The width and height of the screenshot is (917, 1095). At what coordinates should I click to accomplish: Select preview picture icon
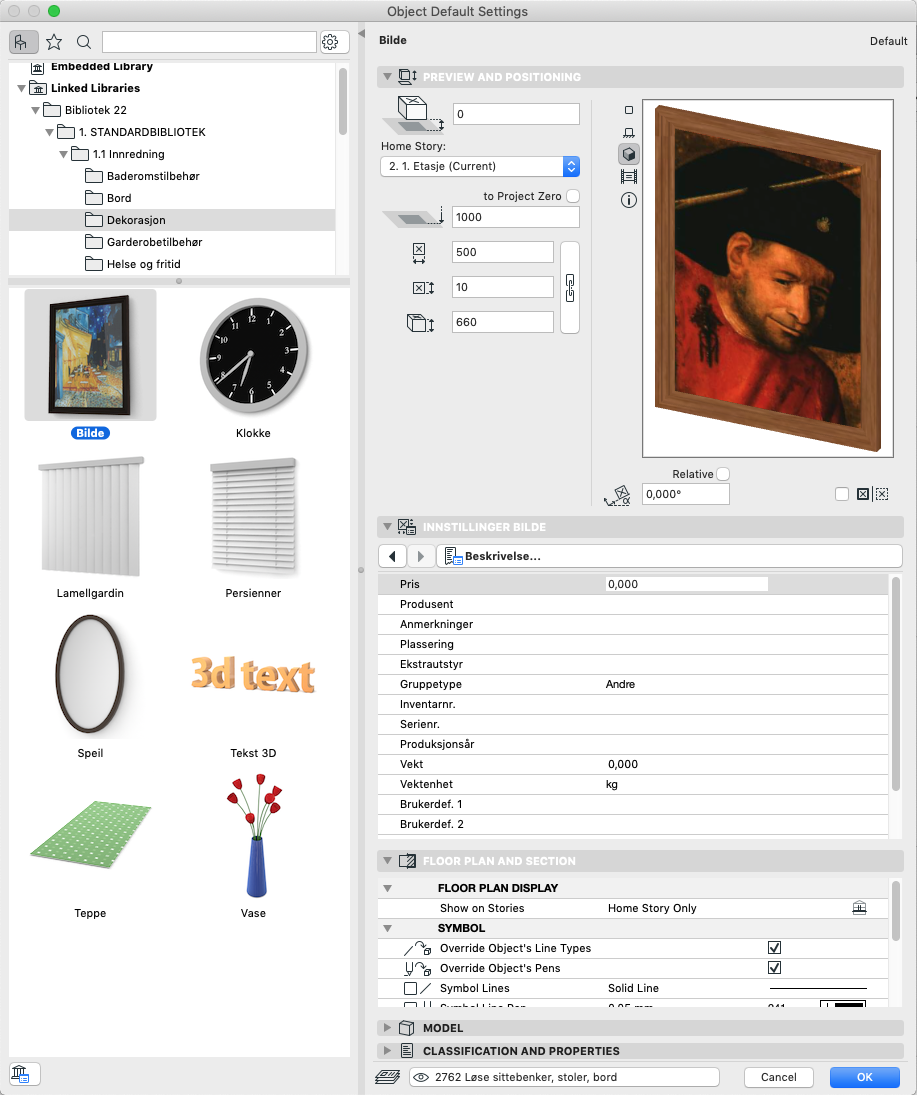pos(629,177)
